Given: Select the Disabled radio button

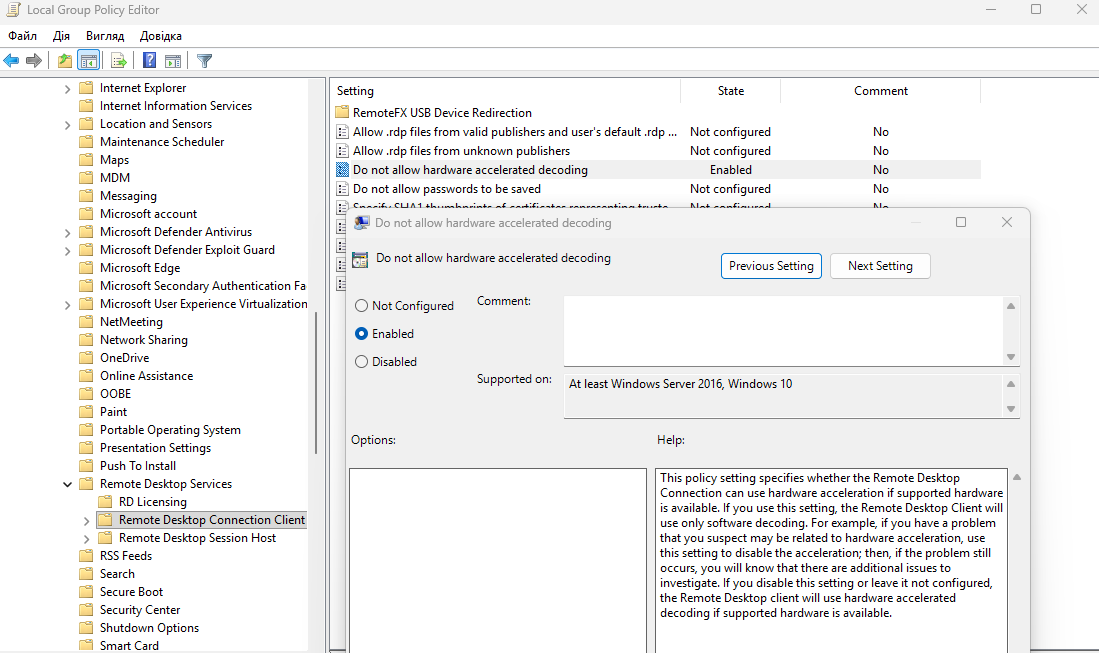Looking at the screenshot, I should [362, 362].
